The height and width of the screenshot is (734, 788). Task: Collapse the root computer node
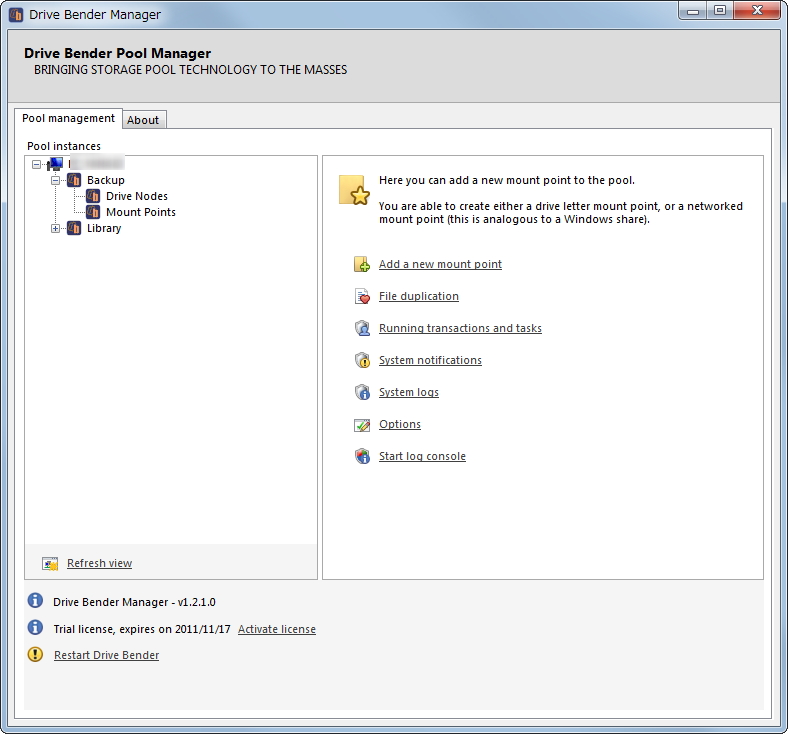(36, 164)
